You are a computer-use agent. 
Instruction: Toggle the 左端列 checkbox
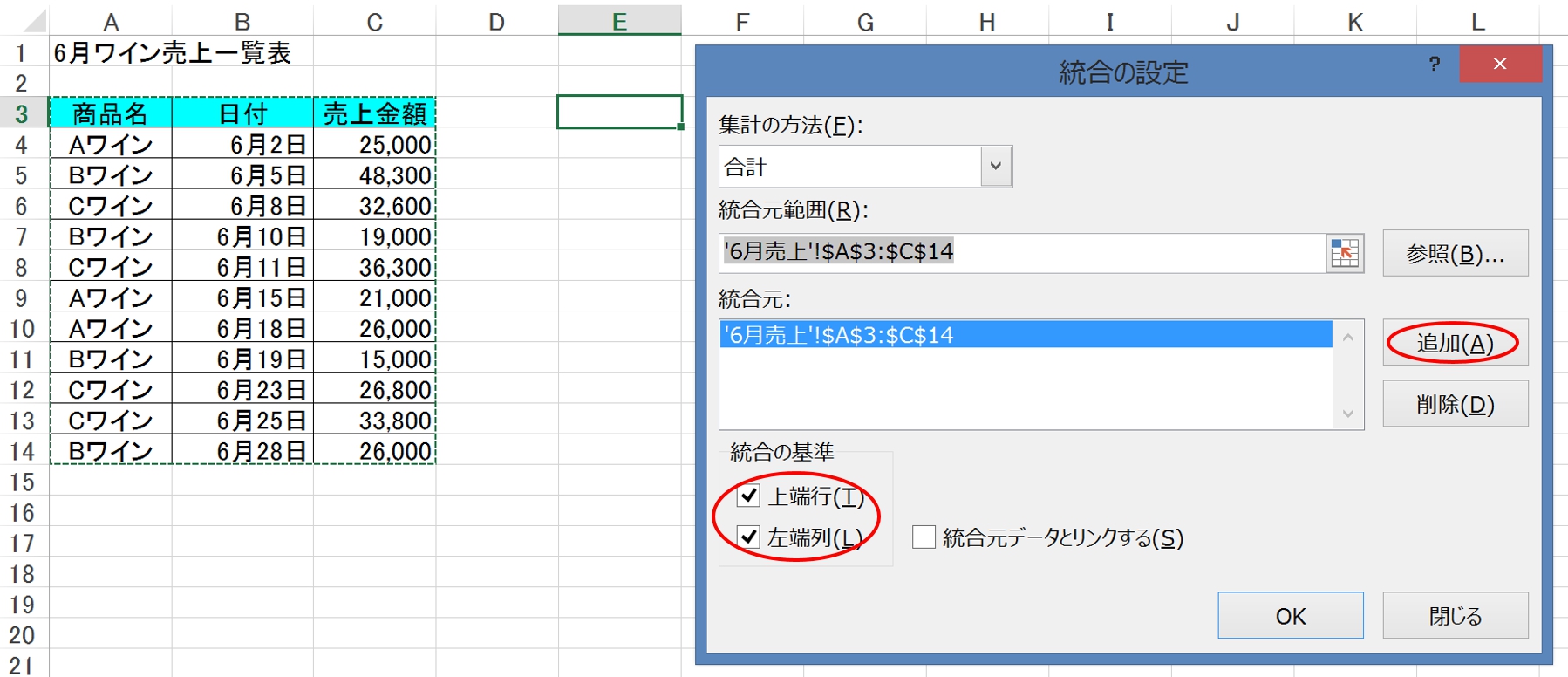point(748,537)
